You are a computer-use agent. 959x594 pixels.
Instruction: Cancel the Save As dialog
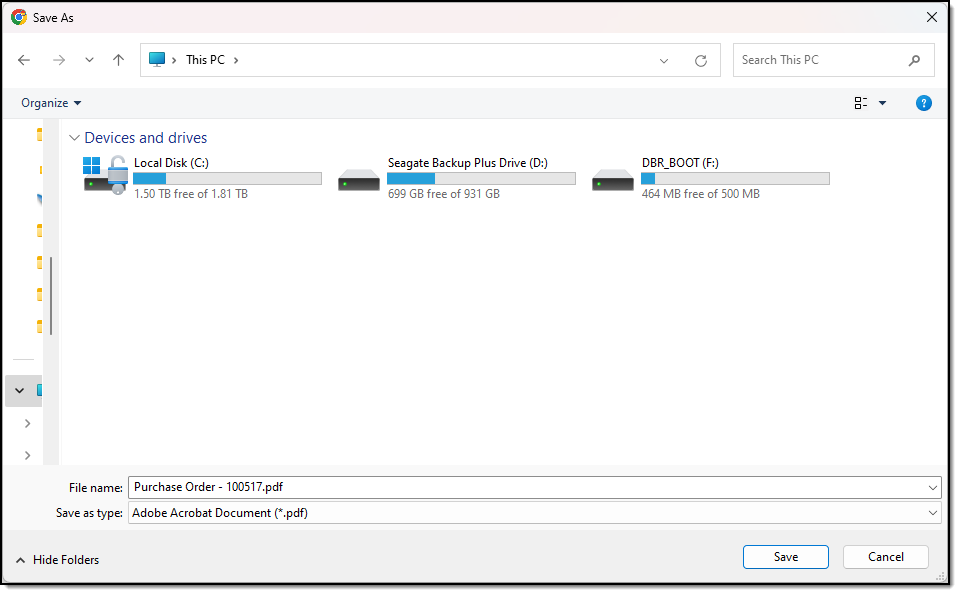coord(886,557)
